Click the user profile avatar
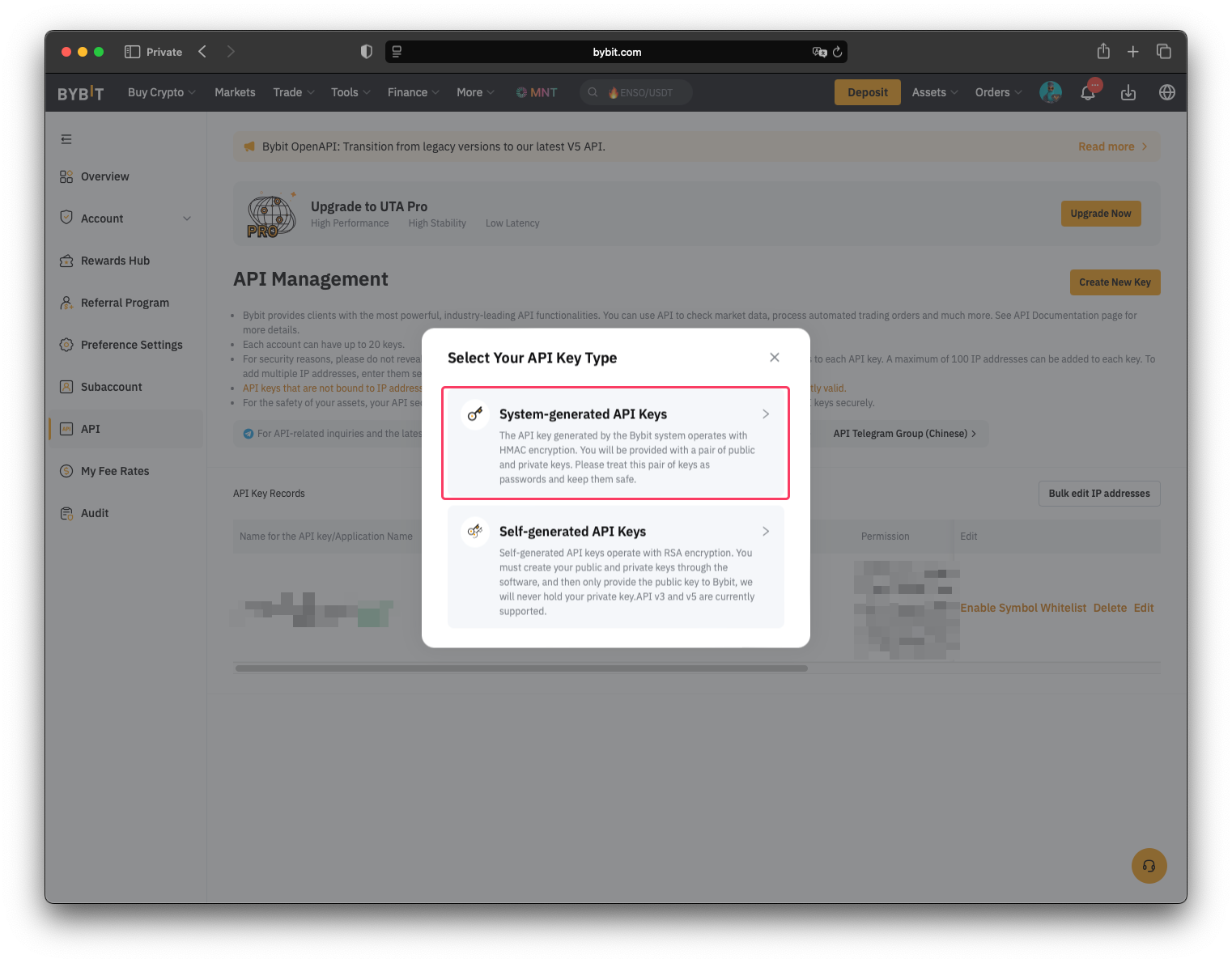This screenshot has width=1232, height=963. click(1050, 92)
